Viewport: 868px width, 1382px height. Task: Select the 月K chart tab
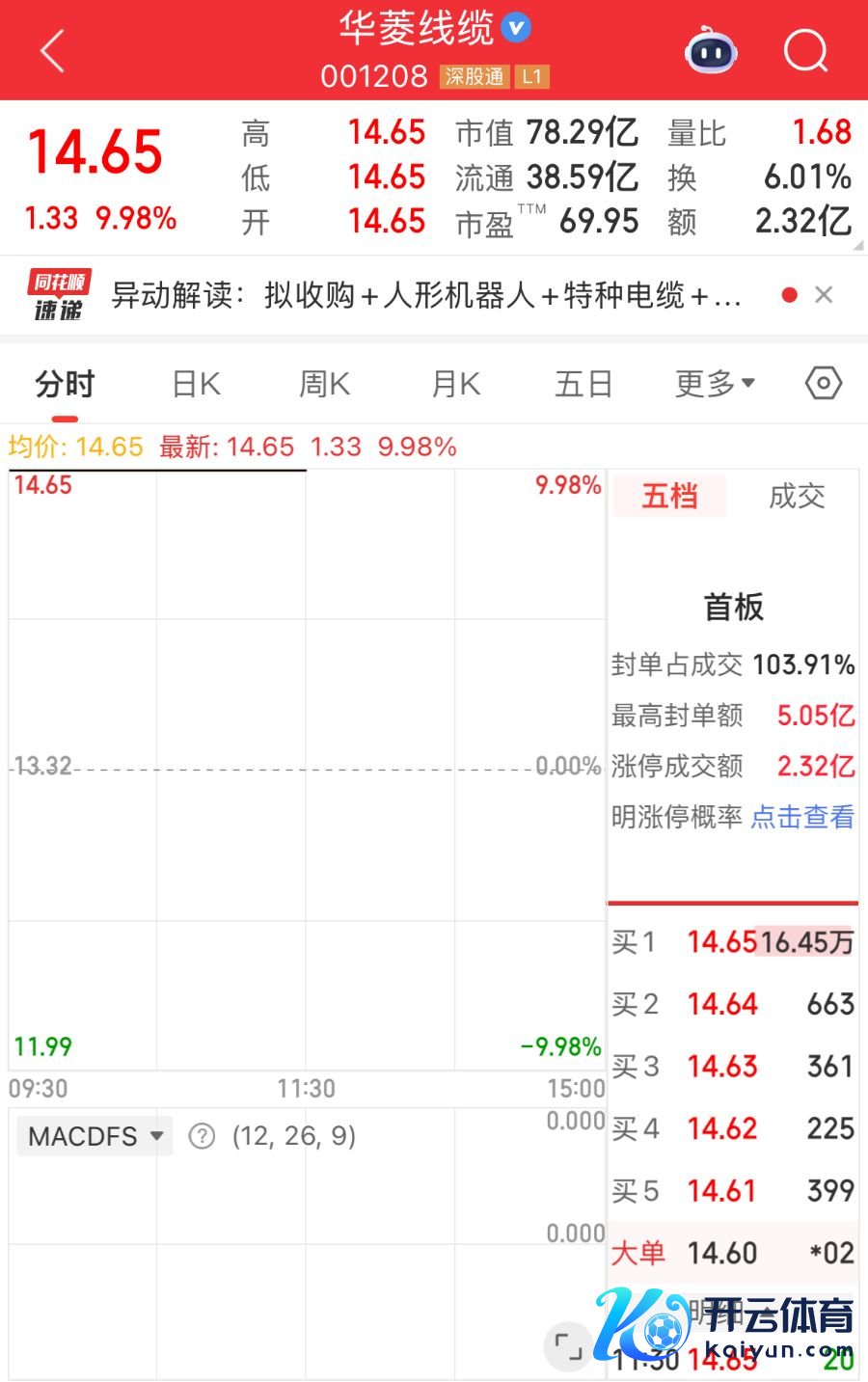click(455, 384)
